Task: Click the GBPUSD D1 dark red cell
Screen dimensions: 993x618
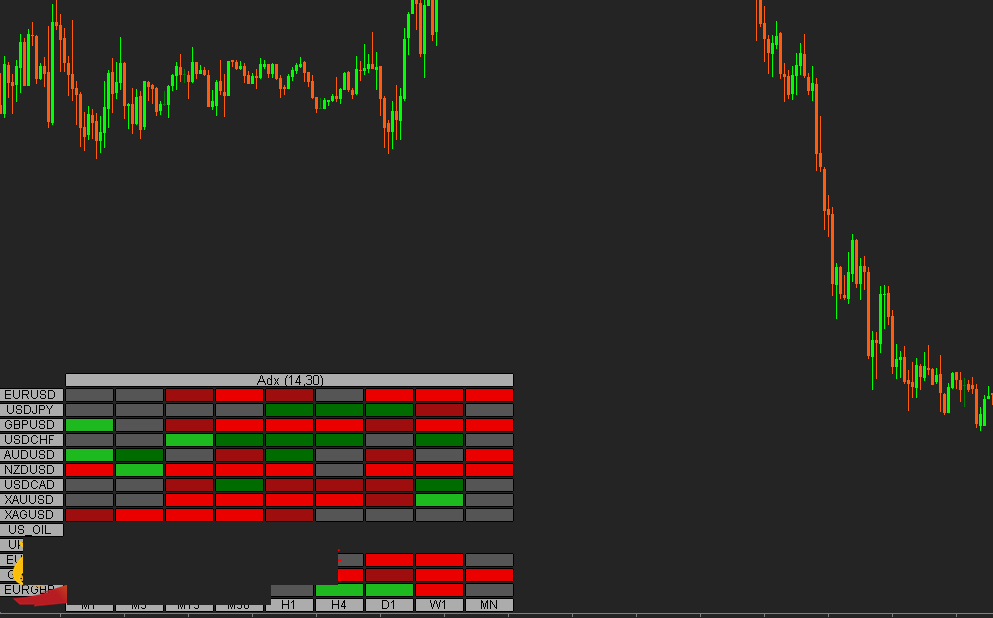Action: click(389, 425)
